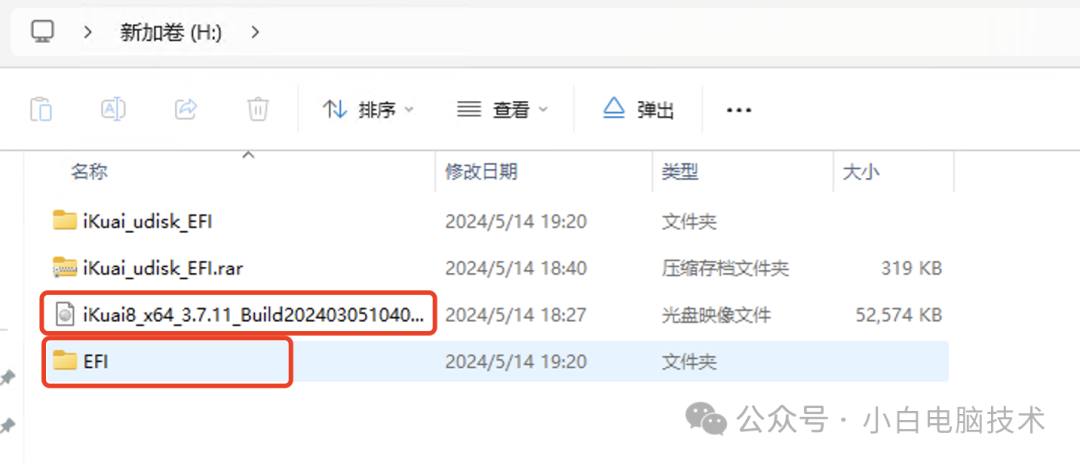Click the 2024/5/14 18:27 date cell

pyautogui.click(x=516, y=315)
